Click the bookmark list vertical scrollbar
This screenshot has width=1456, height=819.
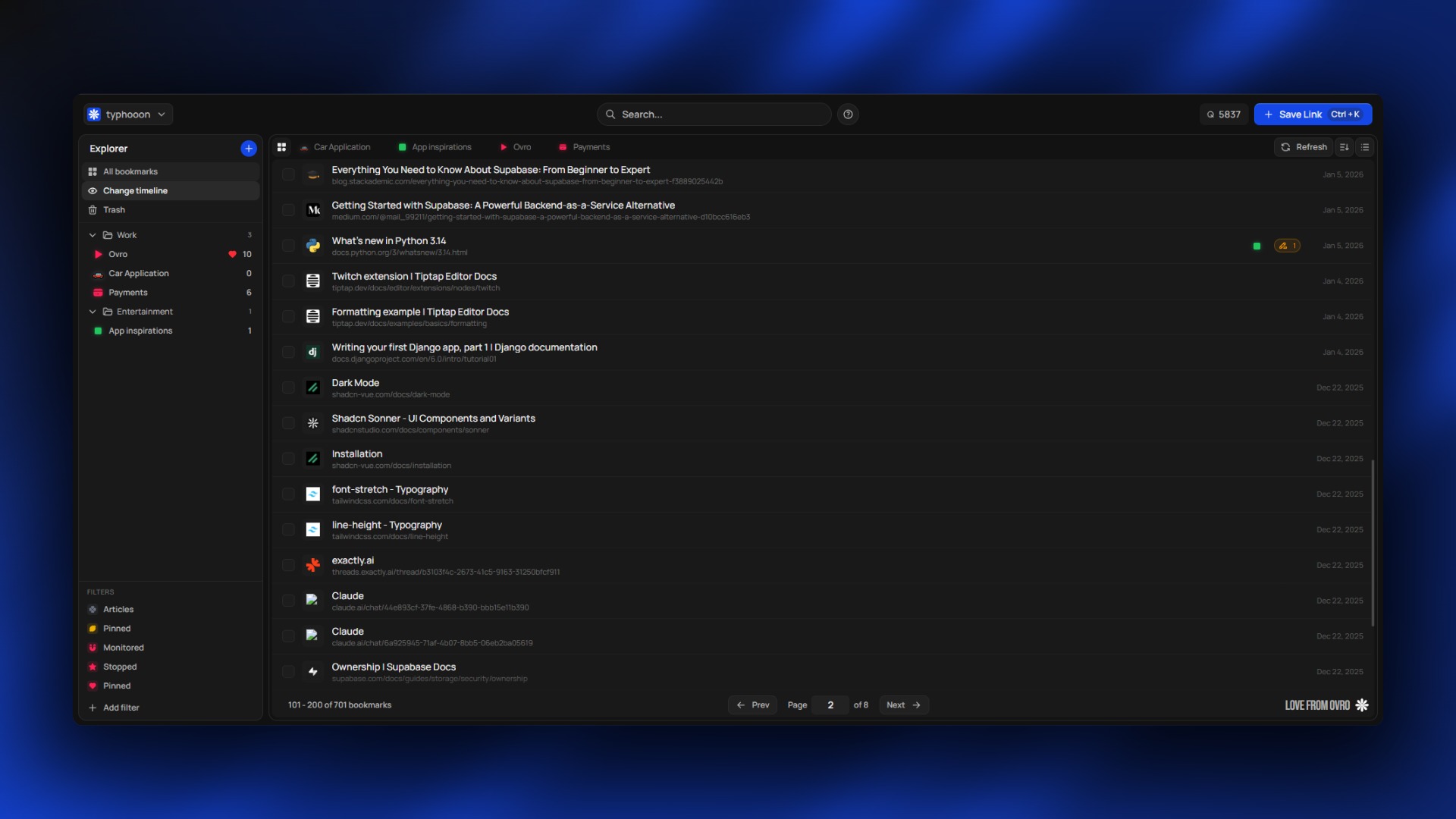tap(1373, 543)
